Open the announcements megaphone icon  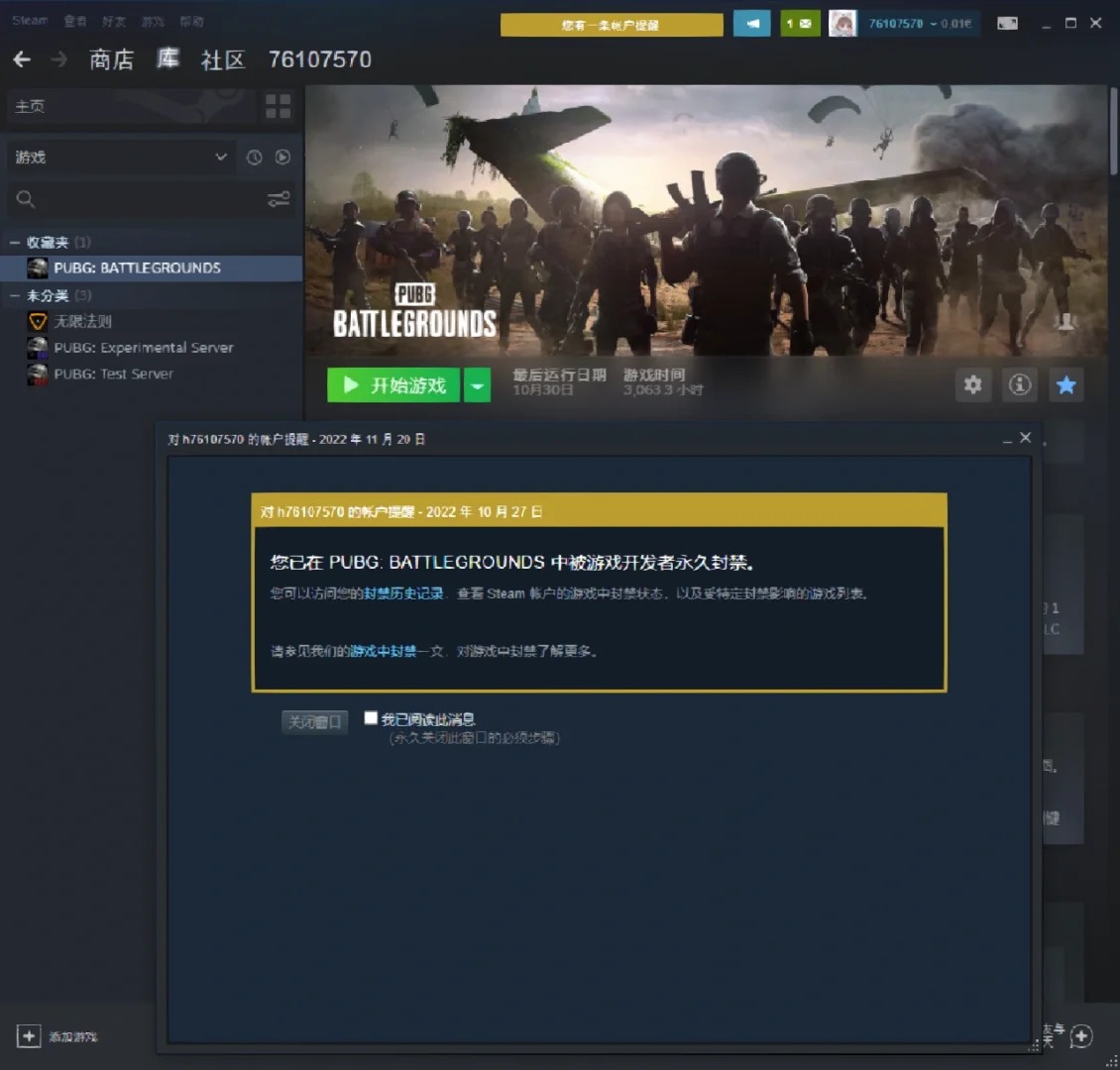(752, 24)
